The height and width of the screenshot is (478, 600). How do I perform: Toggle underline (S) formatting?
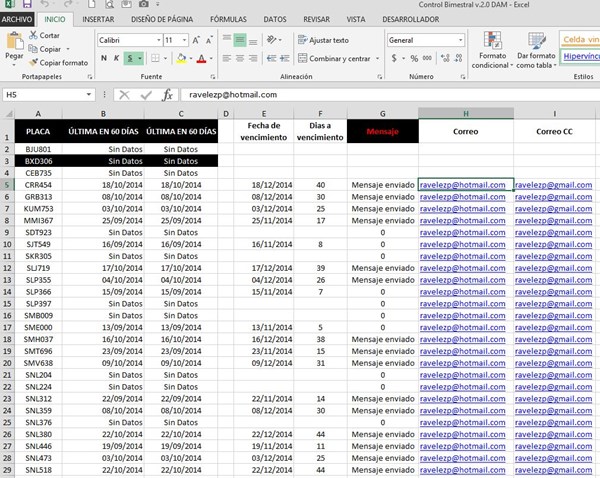(x=132, y=59)
